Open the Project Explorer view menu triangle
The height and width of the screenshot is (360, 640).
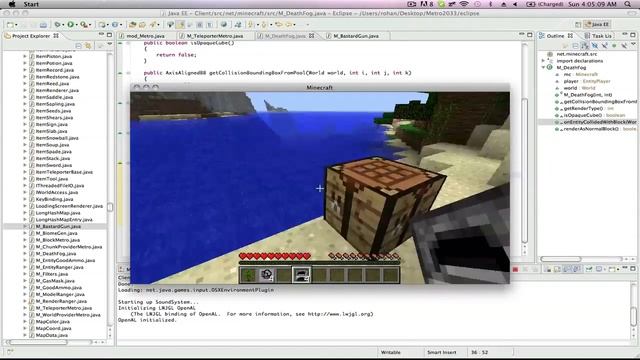[110, 44]
